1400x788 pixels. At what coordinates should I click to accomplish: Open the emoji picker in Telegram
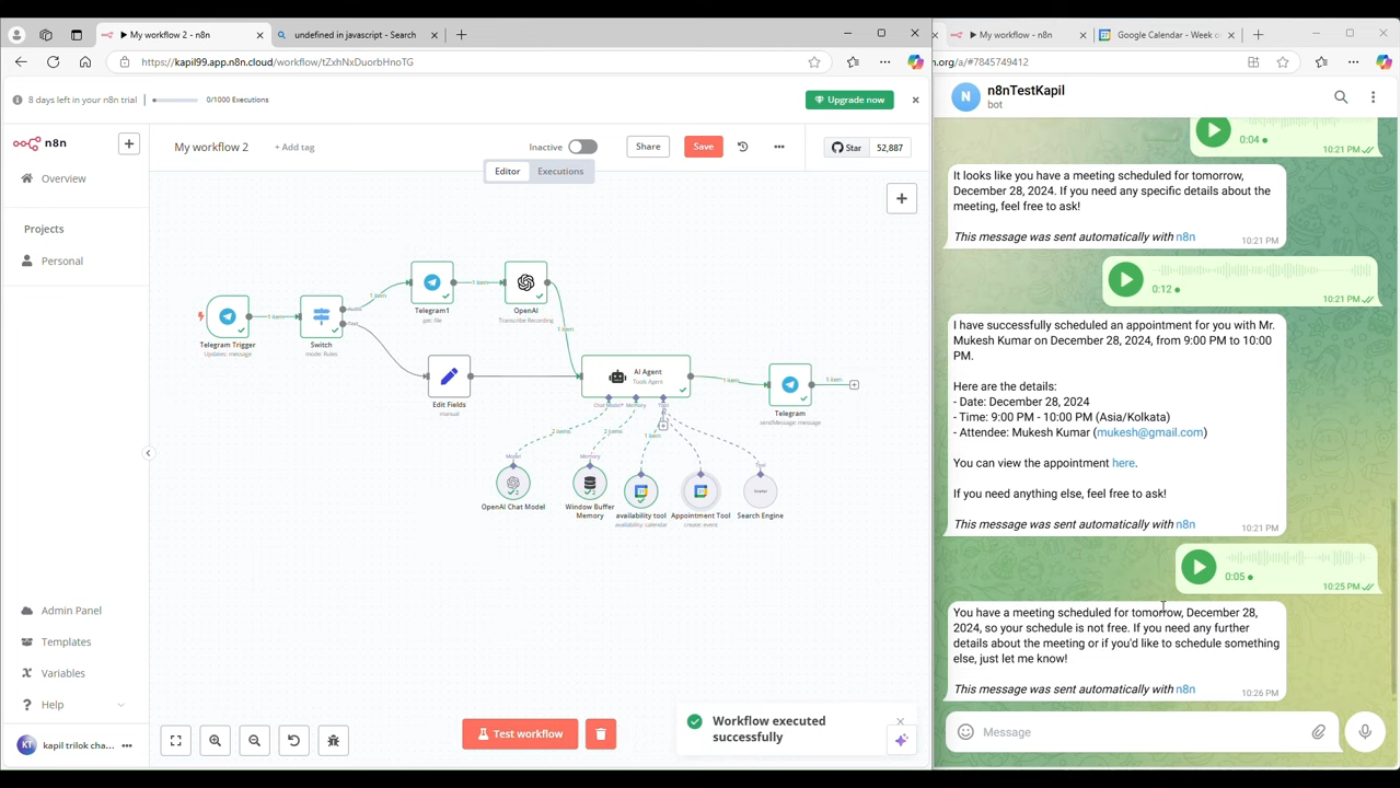coord(965,733)
